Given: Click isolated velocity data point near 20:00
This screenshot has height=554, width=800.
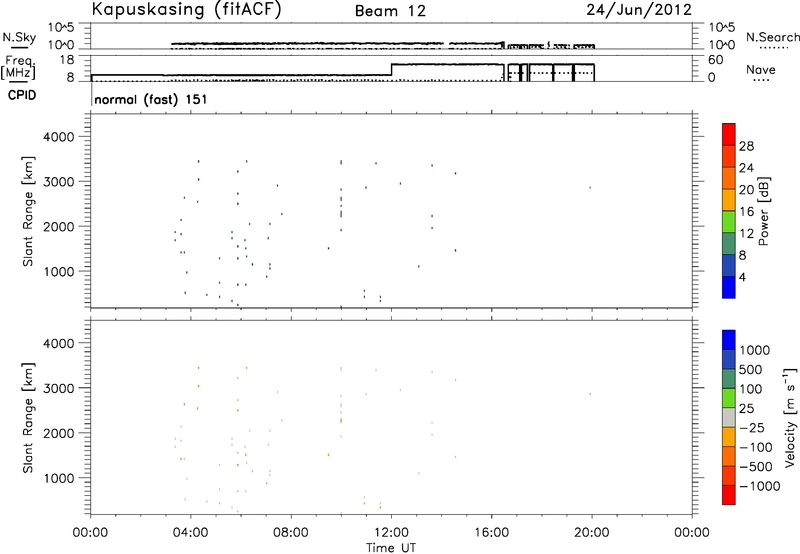Looking at the screenshot, I should click(x=590, y=394).
